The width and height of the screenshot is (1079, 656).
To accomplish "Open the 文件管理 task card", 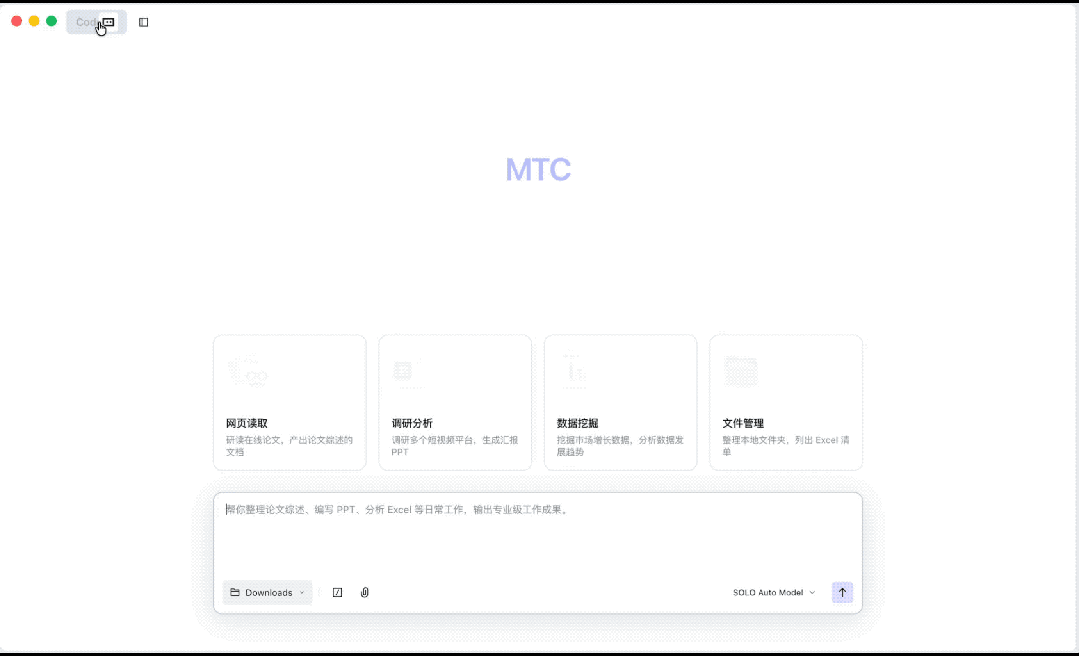I will tap(786, 402).
